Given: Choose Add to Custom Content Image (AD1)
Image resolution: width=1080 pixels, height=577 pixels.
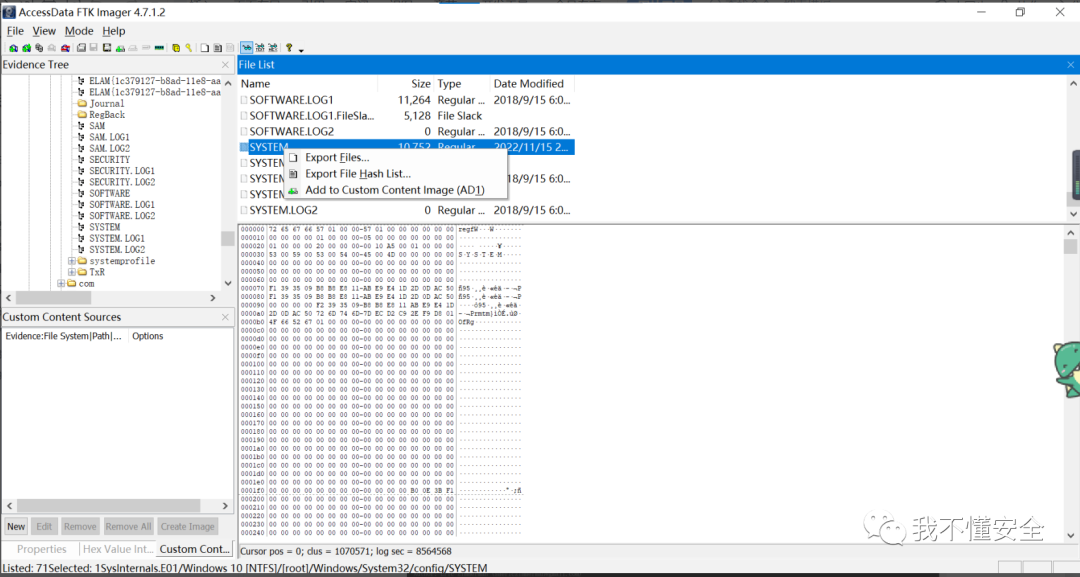Looking at the screenshot, I should tap(395, 190).
